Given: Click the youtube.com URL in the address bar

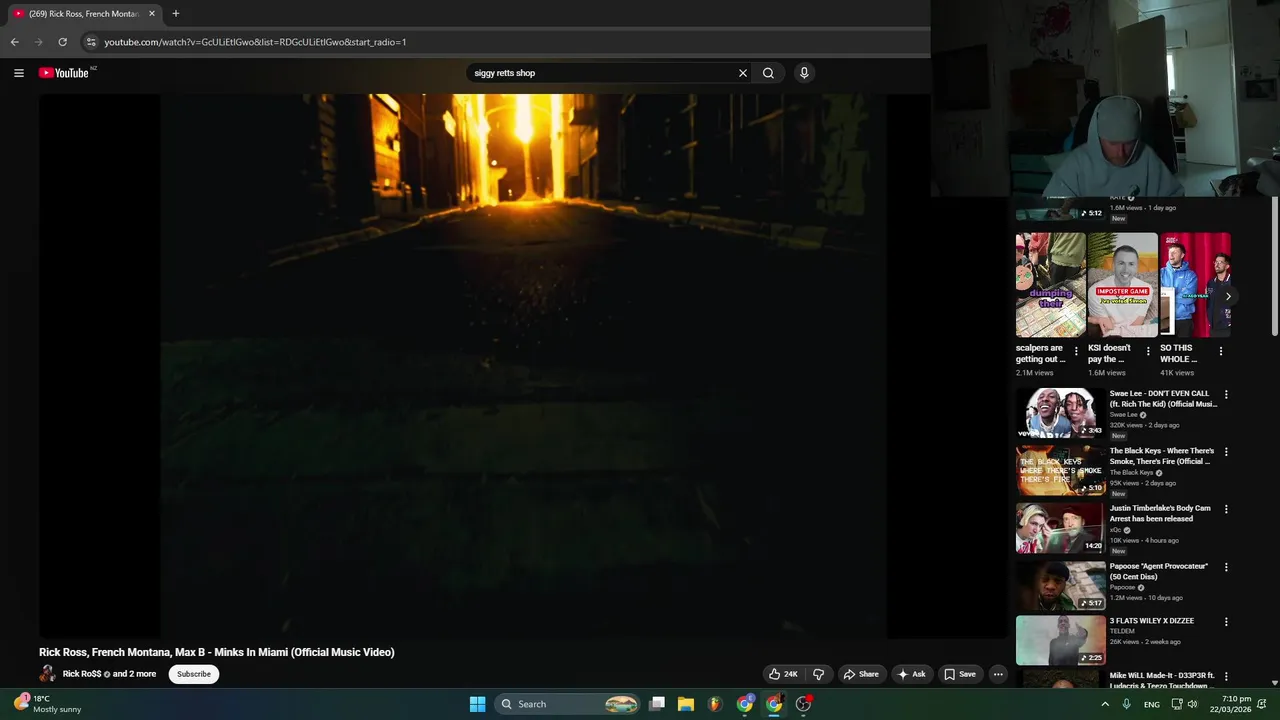Looking at the screenshot, I should [255, 42].
